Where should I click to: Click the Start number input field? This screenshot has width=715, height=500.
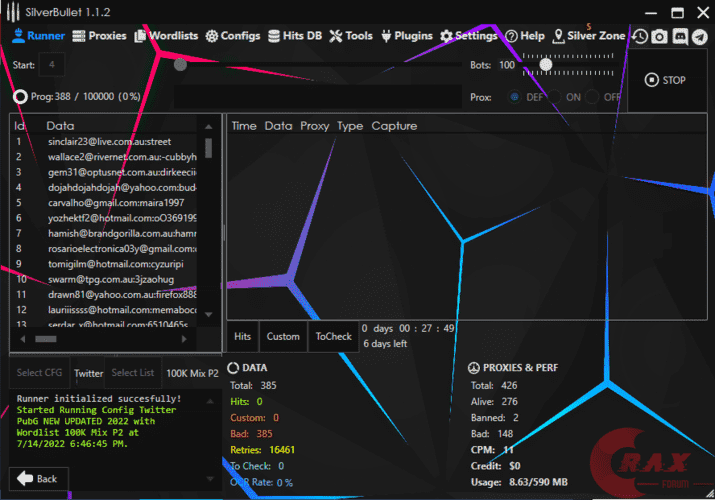52,65
